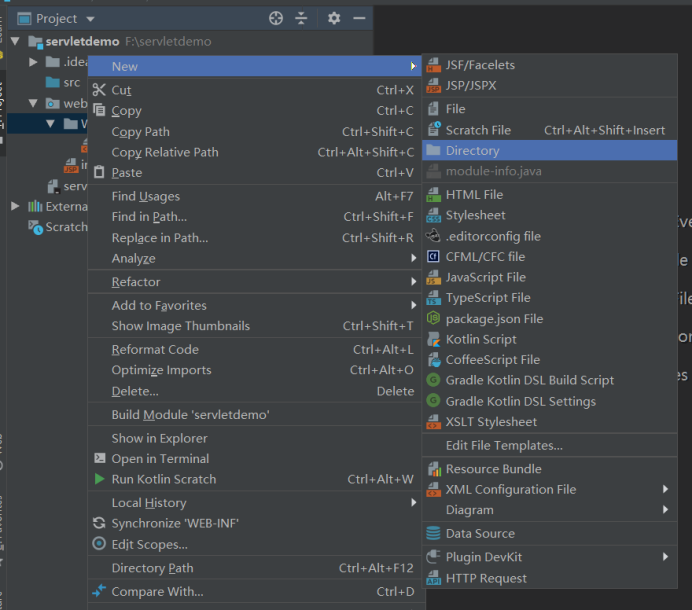Screen dimensions: 692x610
Task: Create a new Directory
Action: point(549,151)
